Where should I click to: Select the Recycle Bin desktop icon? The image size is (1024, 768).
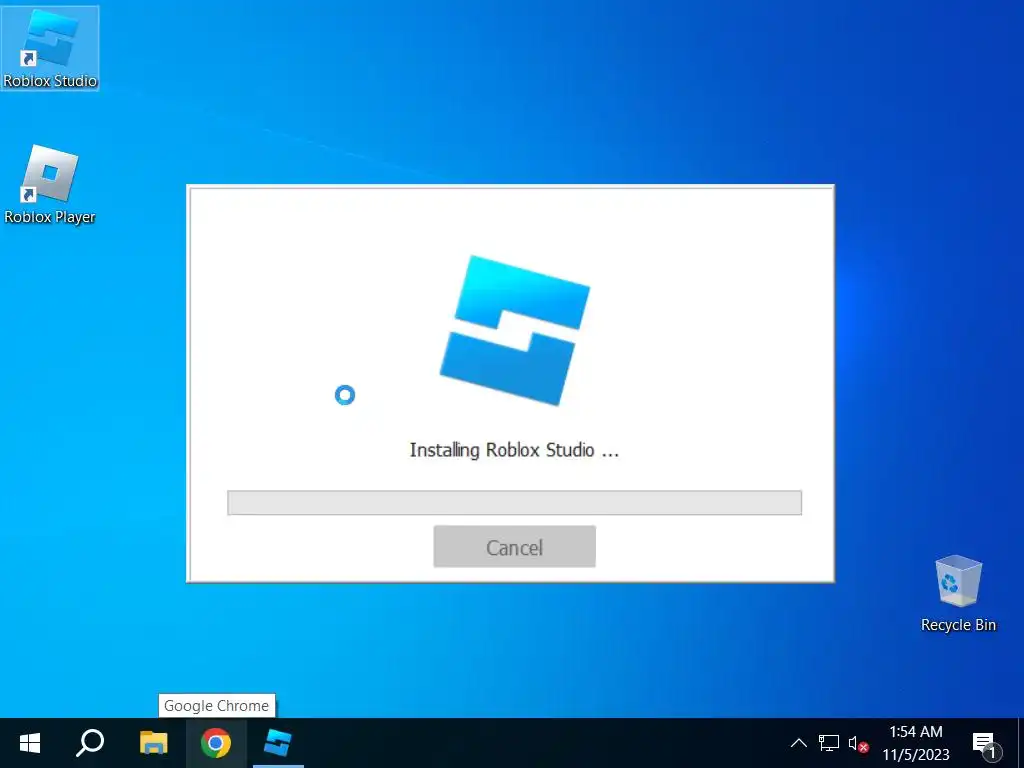958,594
